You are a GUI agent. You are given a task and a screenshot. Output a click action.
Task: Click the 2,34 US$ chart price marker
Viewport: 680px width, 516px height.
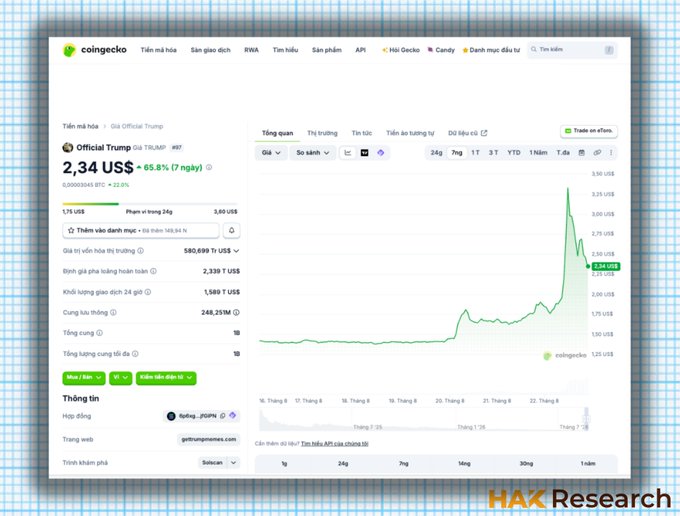point(606,266)
